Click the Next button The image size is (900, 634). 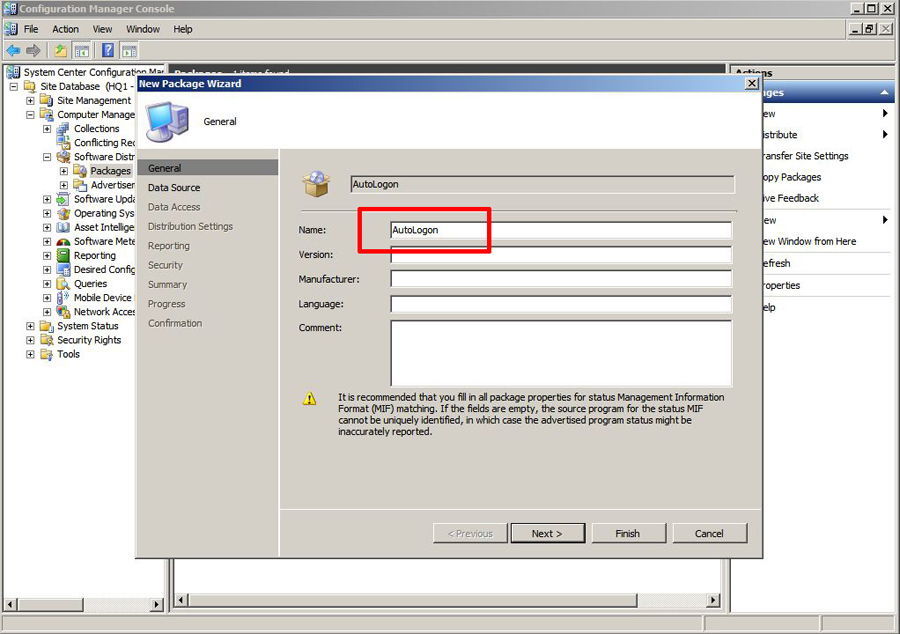548,533
